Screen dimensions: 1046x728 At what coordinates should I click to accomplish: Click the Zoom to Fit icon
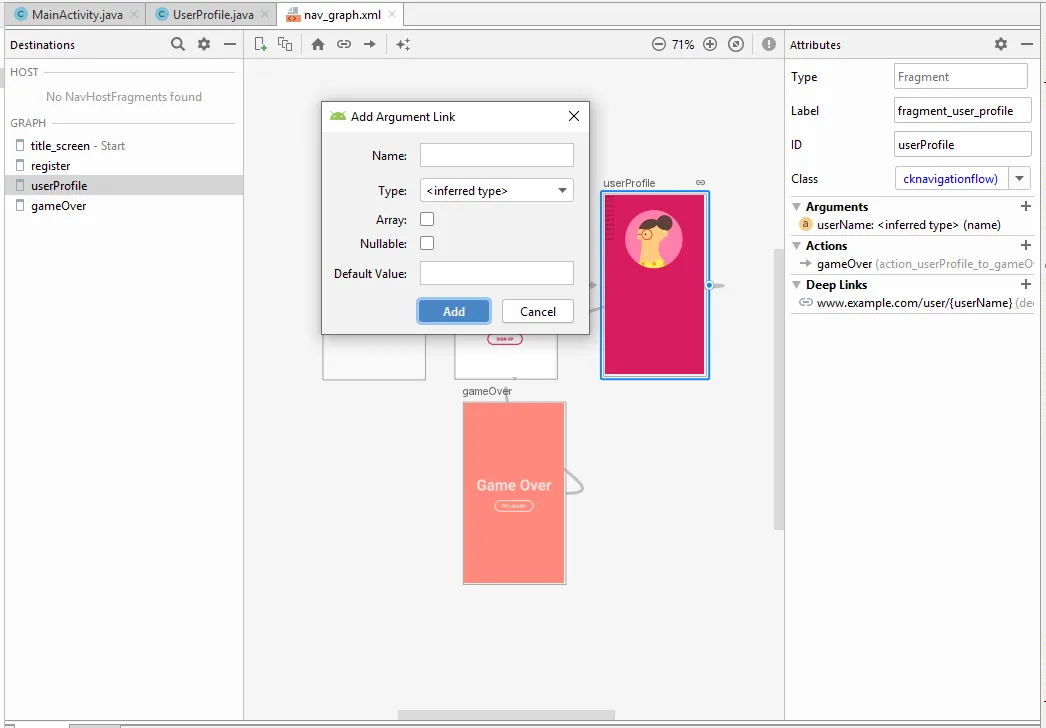(x=735, y=44)
